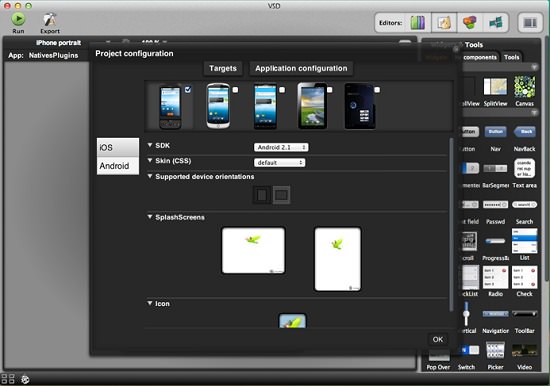Toggle the side panel layout button

click(530, 23)
